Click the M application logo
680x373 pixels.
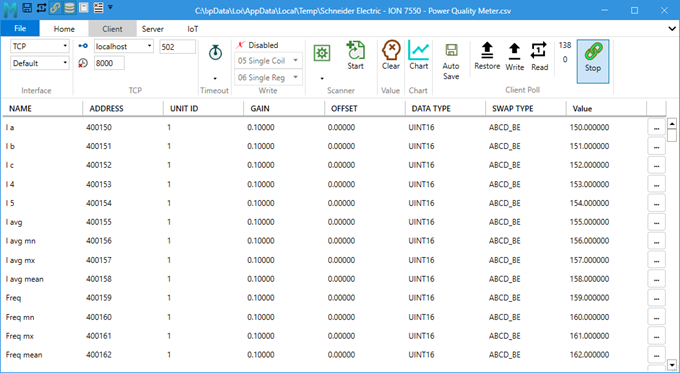[x=10, y=9]
